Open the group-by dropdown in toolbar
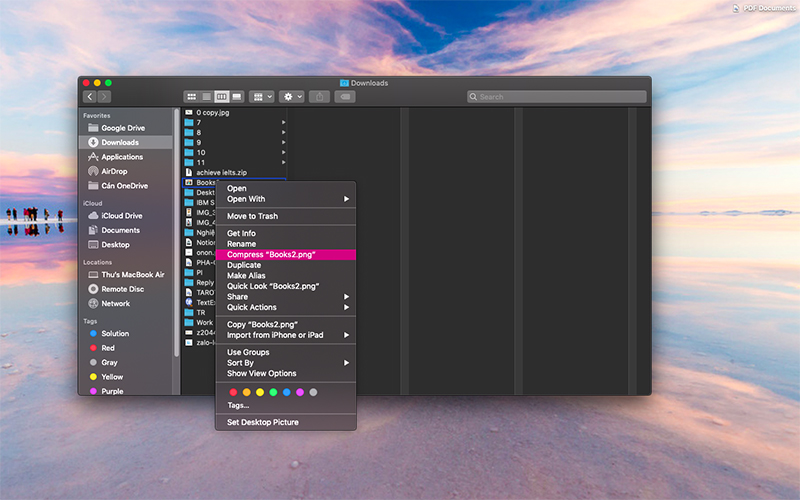The width and height of the screenshot is (800, 500). [263, 97]
